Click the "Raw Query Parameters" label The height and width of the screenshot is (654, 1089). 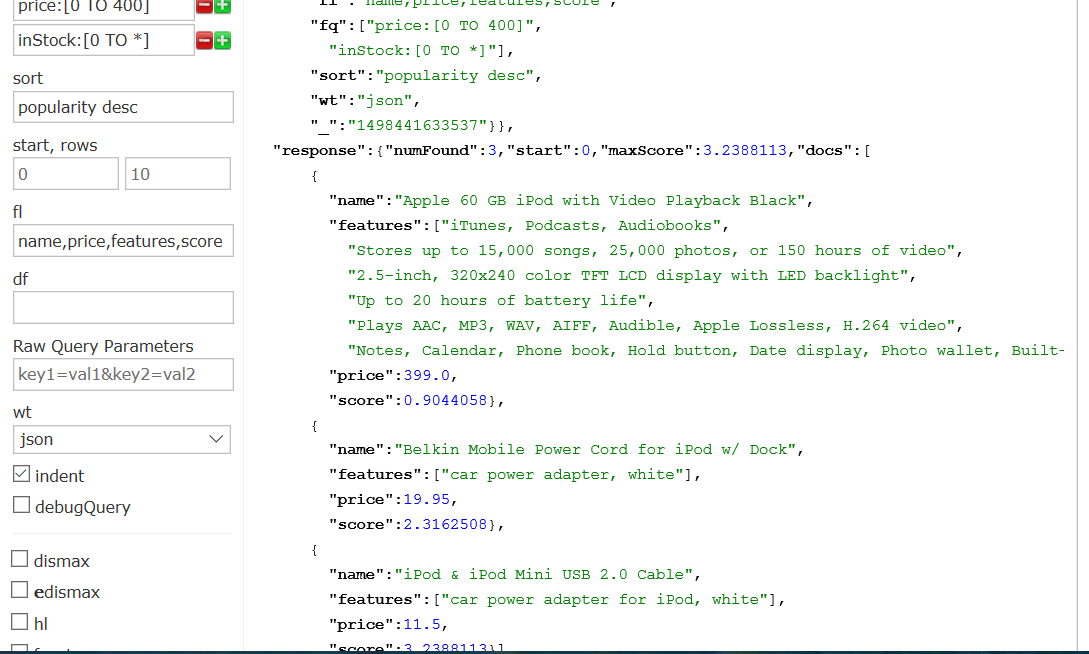[103, 346]
